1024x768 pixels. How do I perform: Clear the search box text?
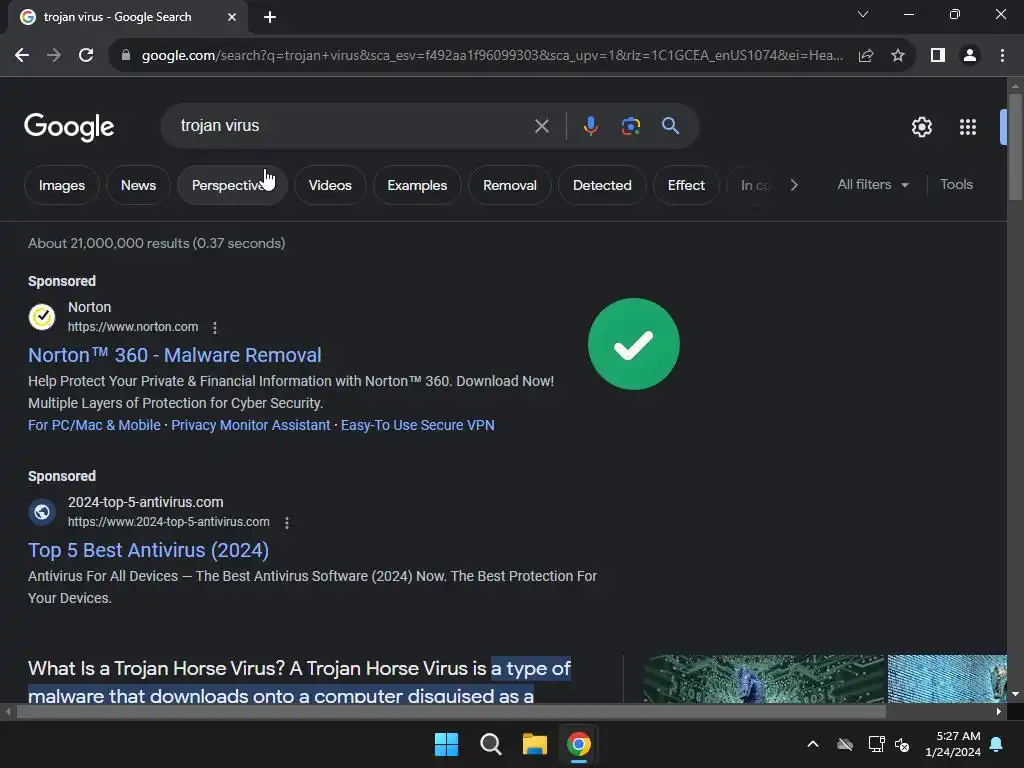coord(541,126)
